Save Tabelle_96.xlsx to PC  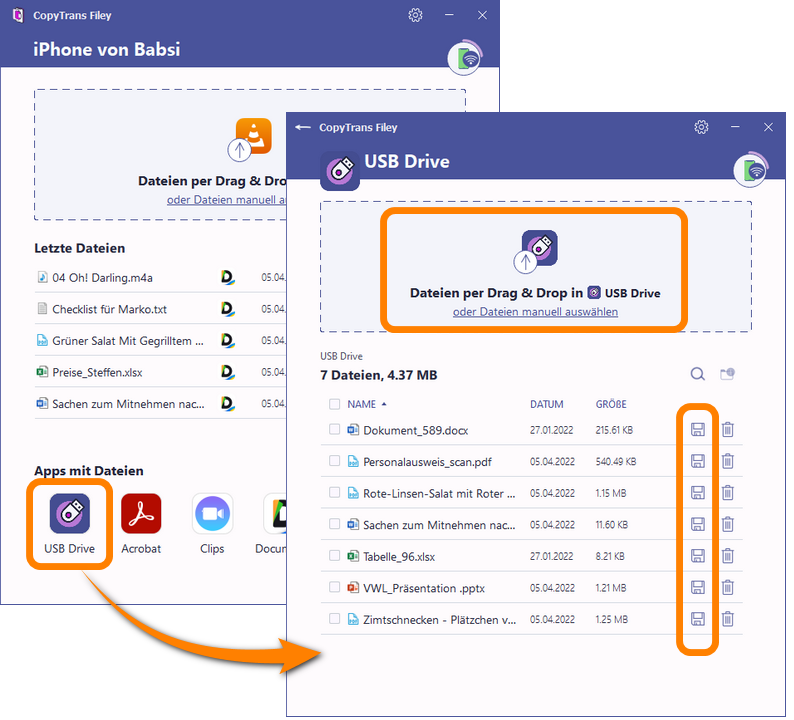[698, 556]
